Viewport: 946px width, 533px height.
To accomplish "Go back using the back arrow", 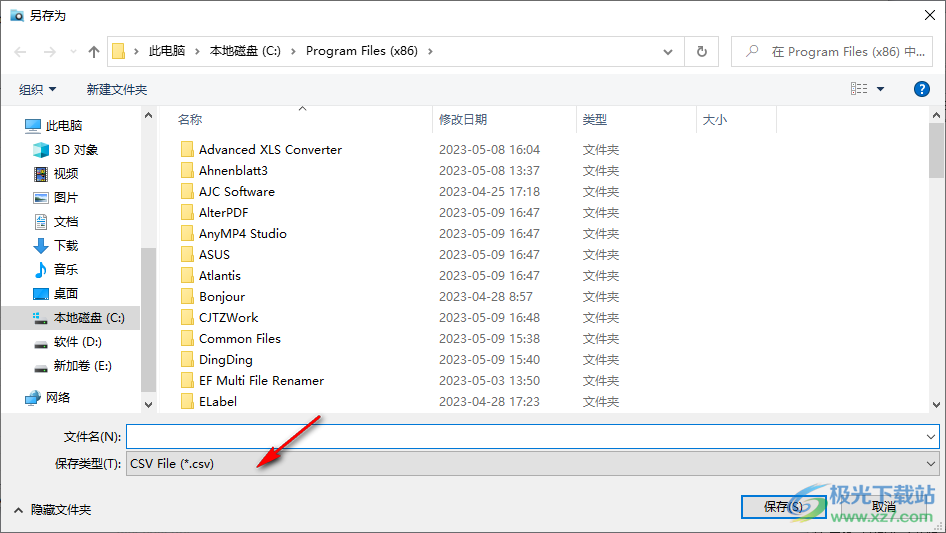I will [20, 52].
